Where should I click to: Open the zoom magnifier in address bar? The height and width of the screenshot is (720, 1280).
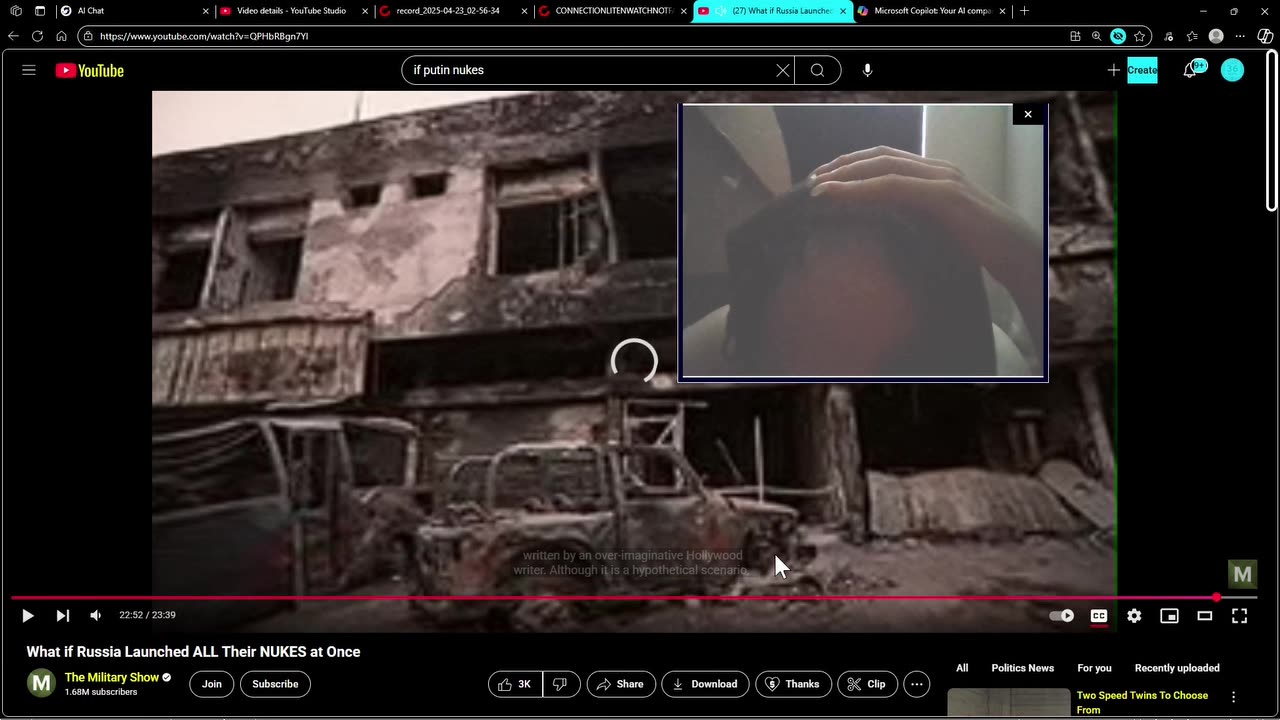(1096, 36)
